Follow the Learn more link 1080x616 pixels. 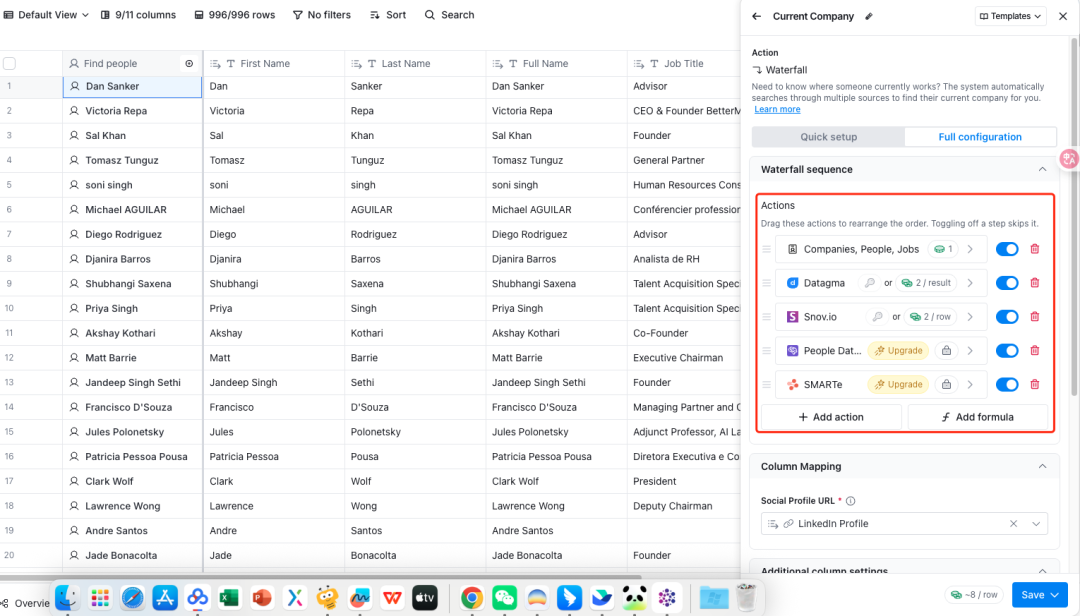777,109
